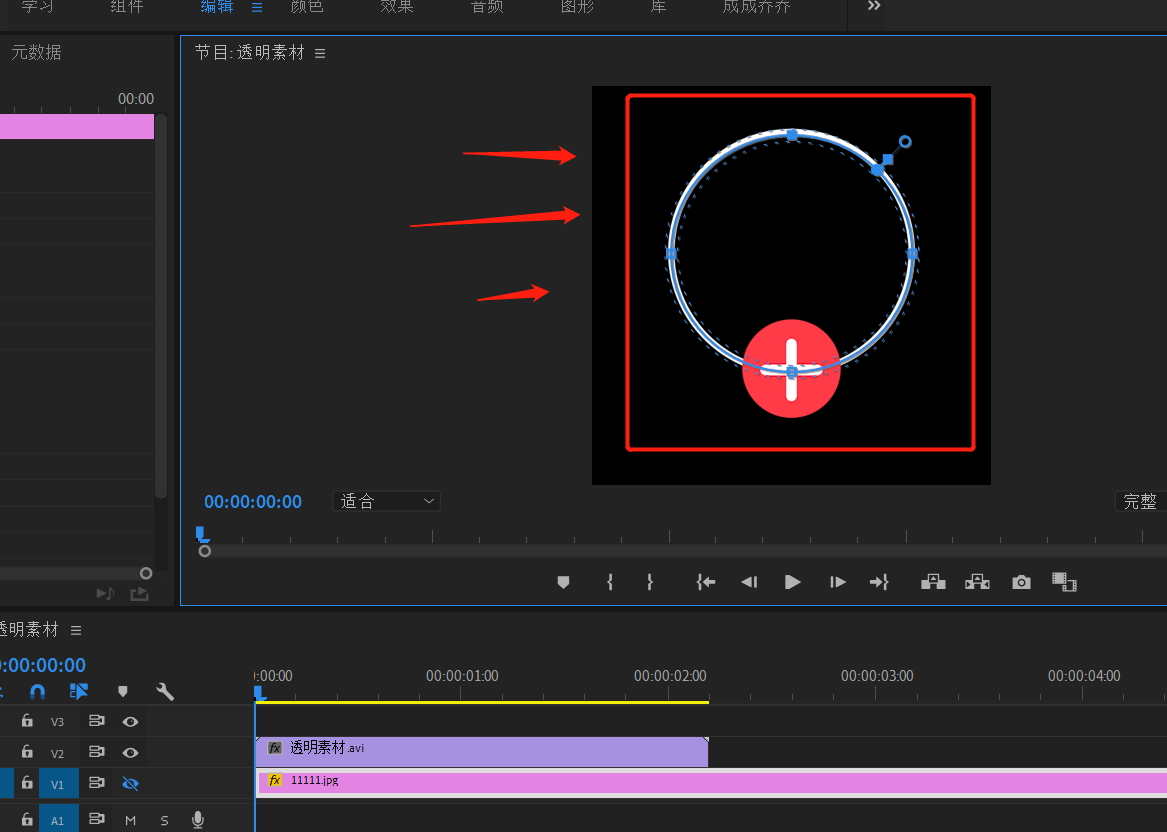Viewport: 1167px width, 832px height.
Task: Click timeline ruler at 00:00:03:00
Action: (877, 676)
